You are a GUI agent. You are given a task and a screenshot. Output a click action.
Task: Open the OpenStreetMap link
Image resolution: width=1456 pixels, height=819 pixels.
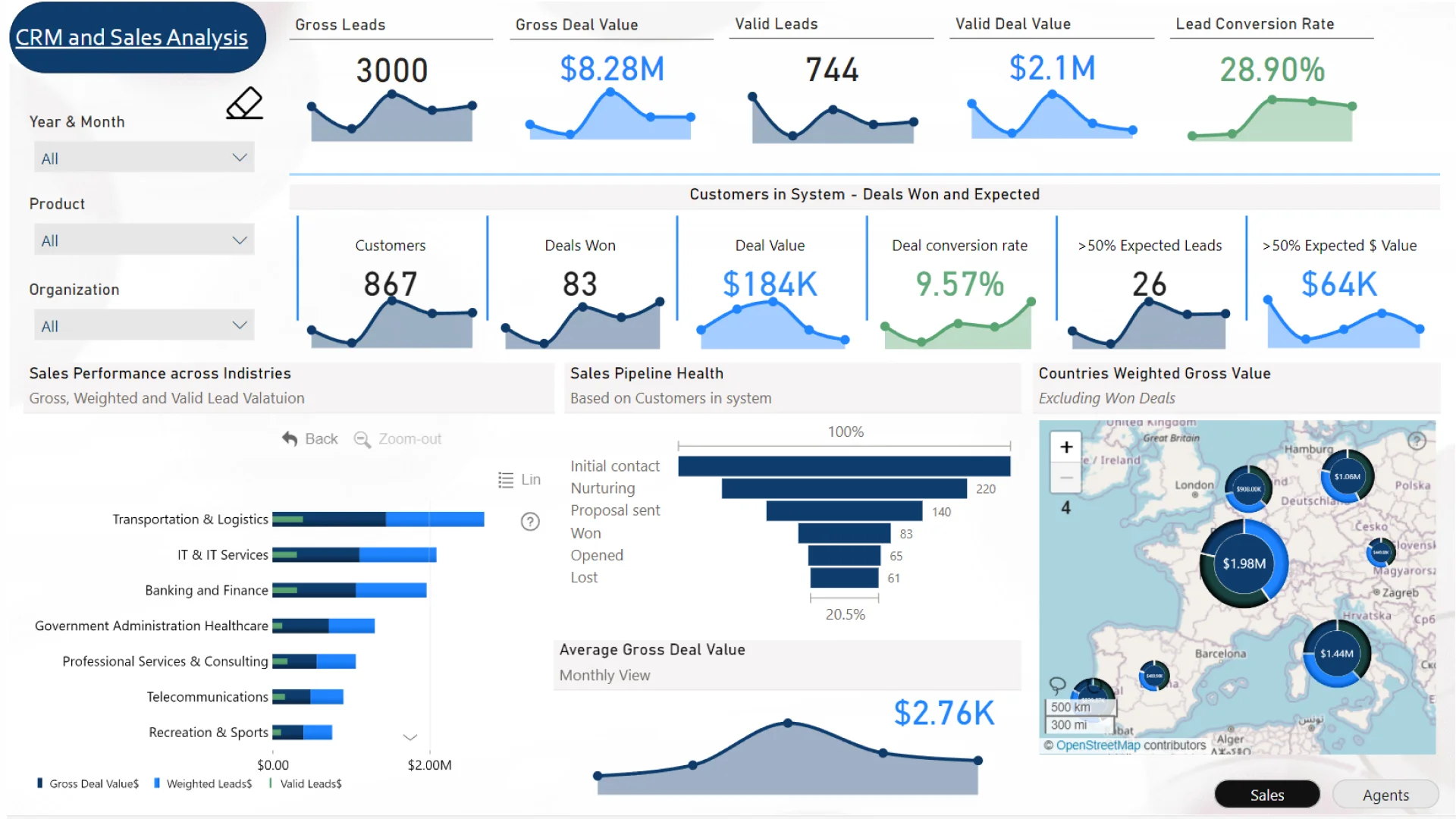[x=1098, y=745]
